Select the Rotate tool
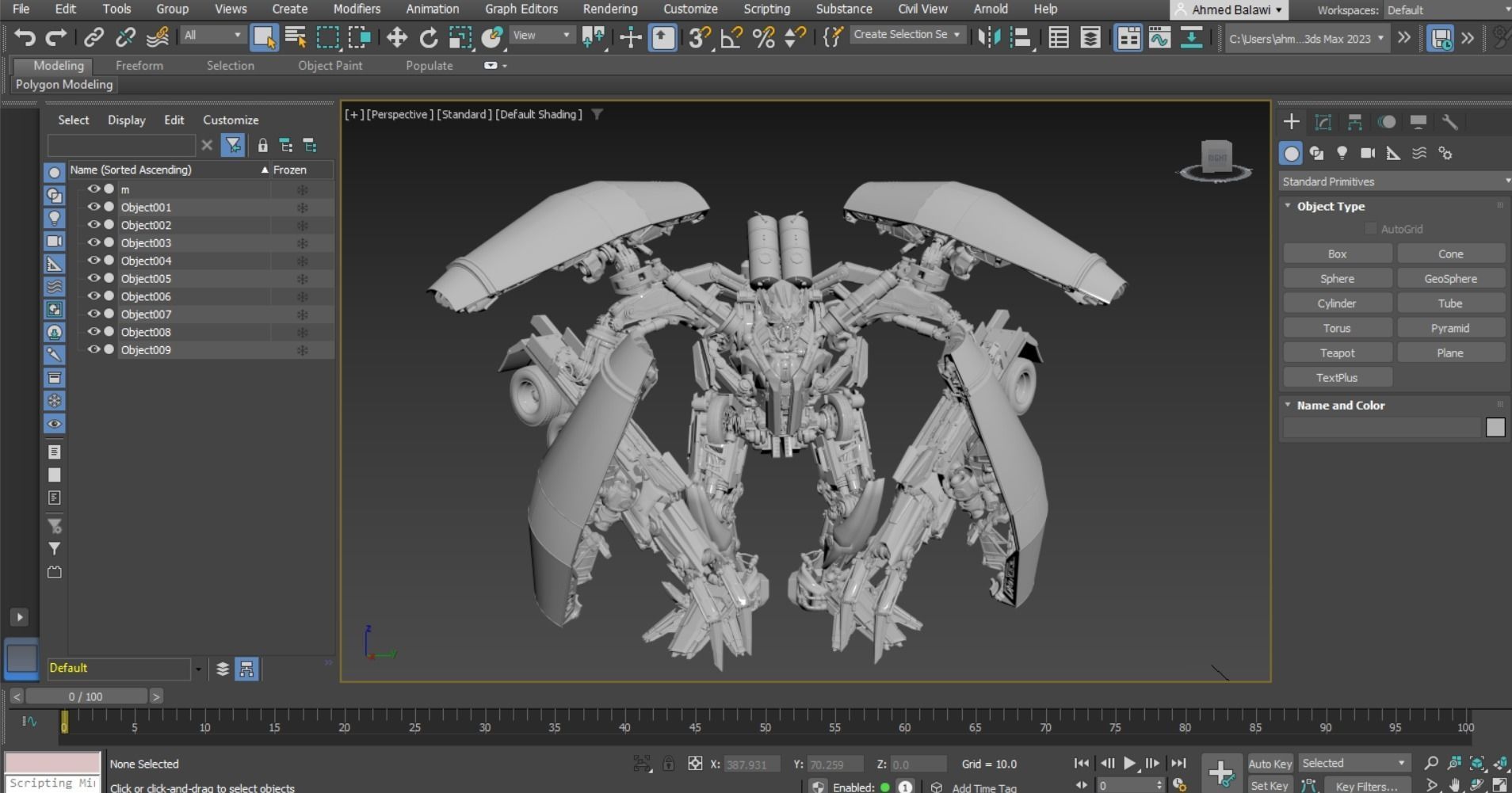Screen dimensions: 1512x793 click(429, 37)
